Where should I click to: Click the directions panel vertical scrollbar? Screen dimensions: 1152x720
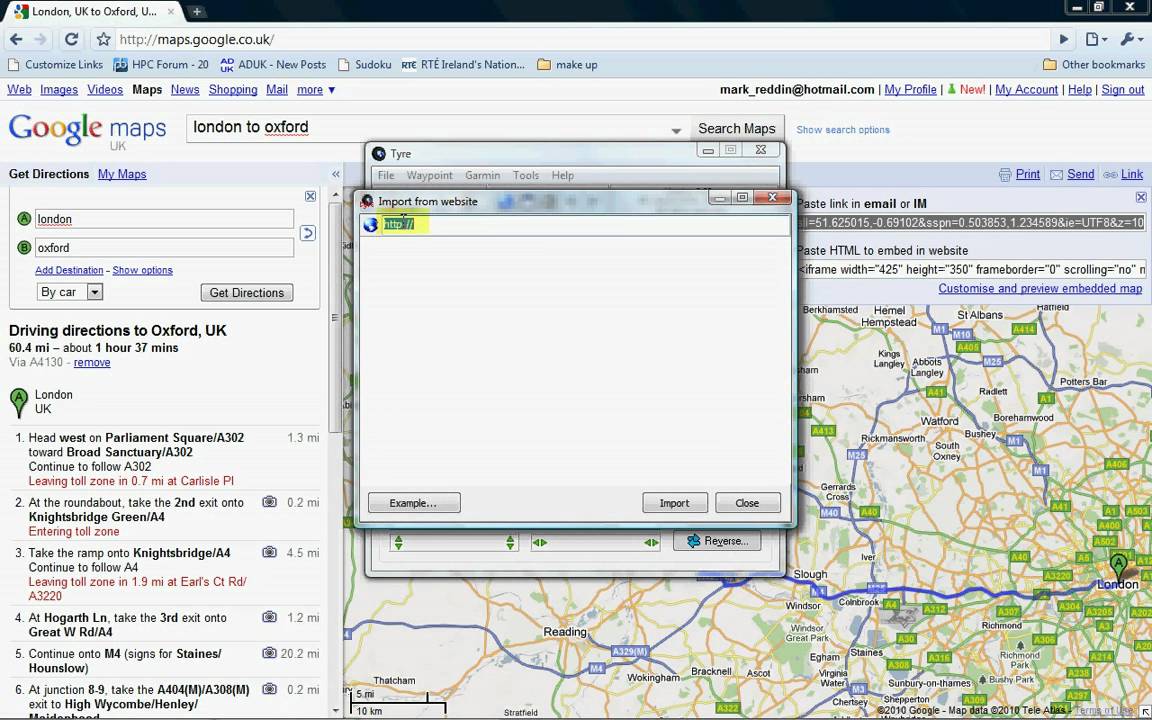pos(335,317)
